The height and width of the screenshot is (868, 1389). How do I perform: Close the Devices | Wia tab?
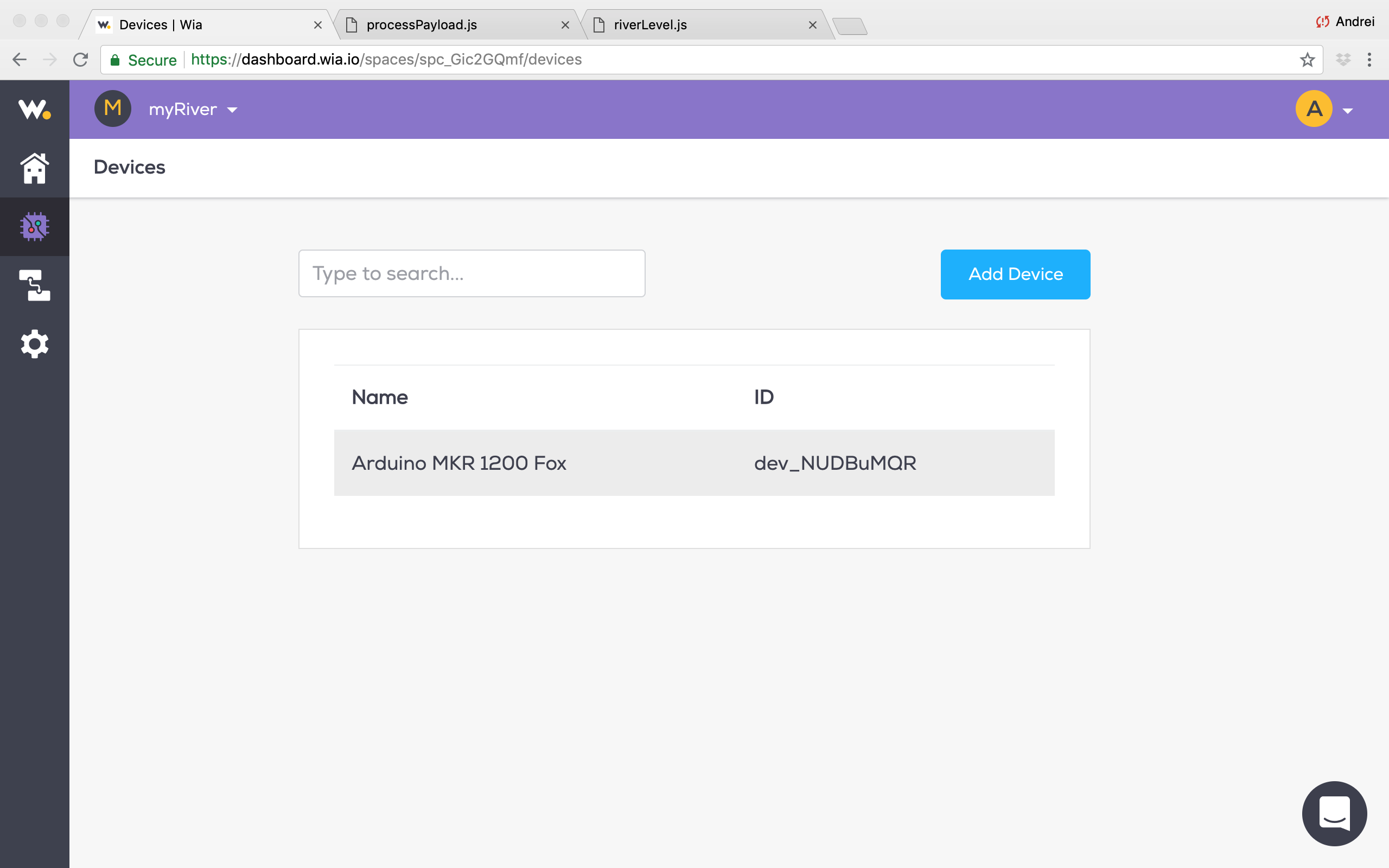[x=317, y=25]
